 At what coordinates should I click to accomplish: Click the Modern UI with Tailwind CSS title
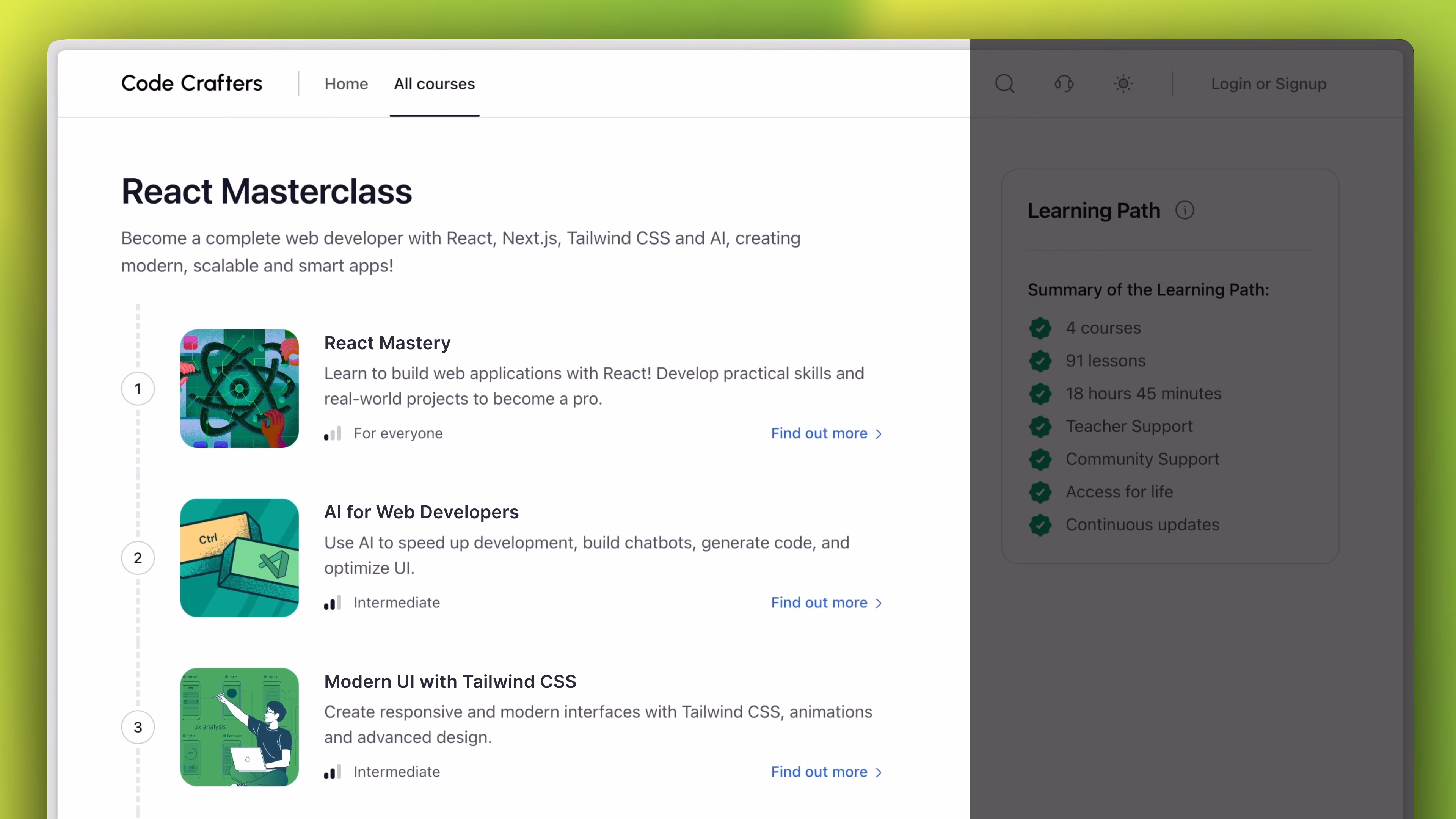(x=450, y=682)
